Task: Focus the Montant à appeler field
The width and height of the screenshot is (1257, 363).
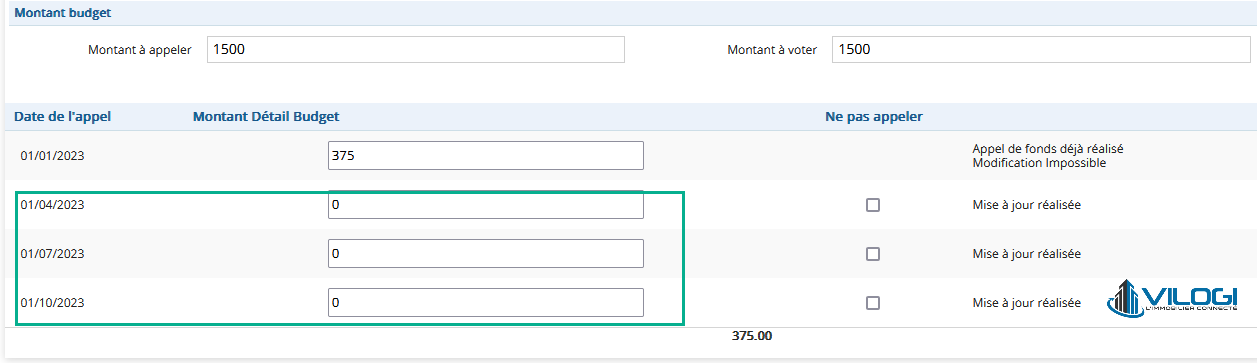Action: [416, 49]
